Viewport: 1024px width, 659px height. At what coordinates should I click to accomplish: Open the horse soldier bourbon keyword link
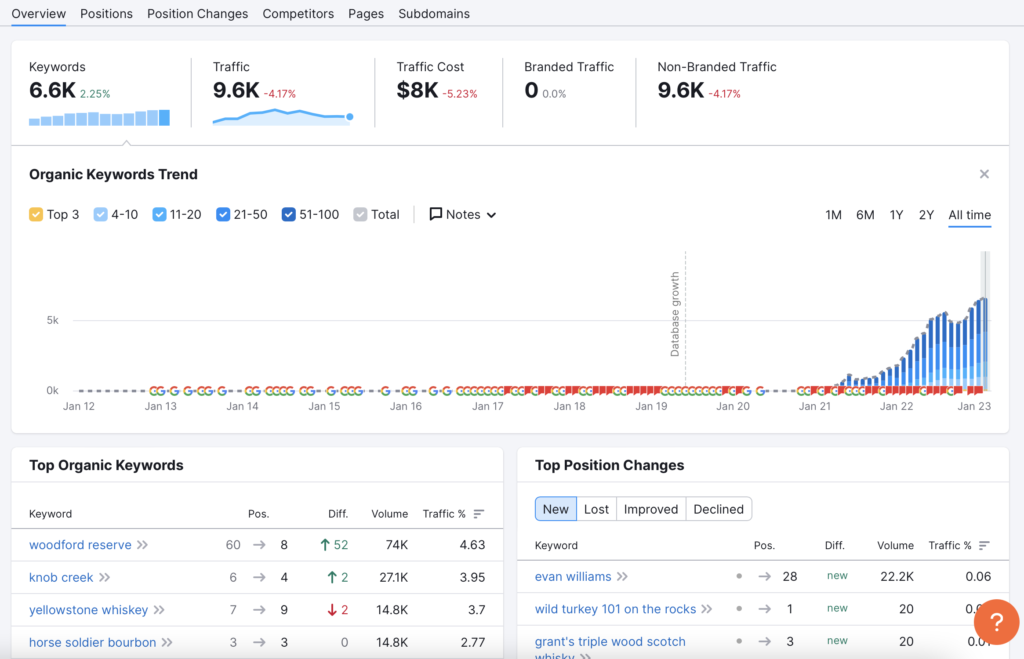[x=93, y=643]
